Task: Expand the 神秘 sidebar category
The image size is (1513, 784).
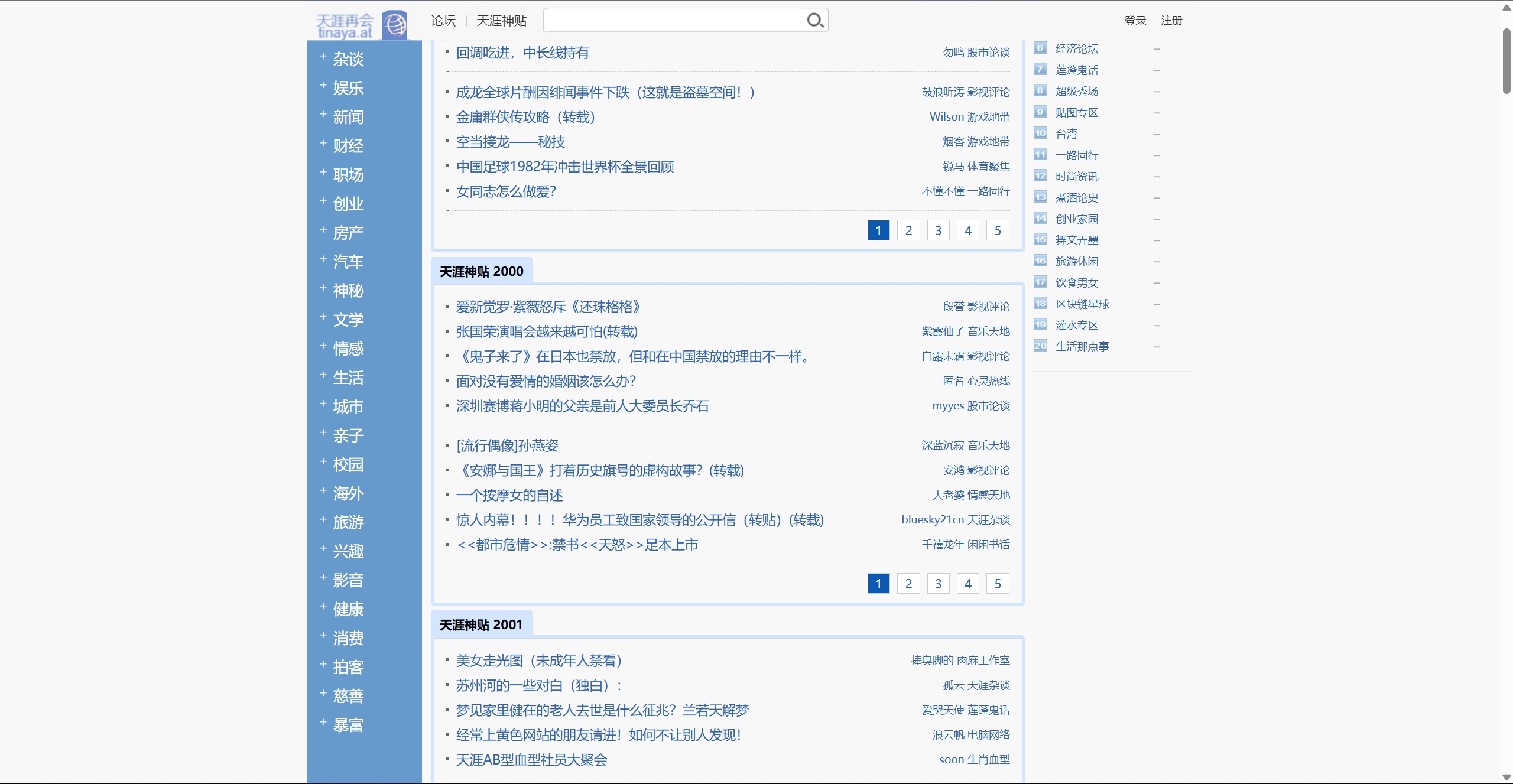Action: (x=323, y=288)
